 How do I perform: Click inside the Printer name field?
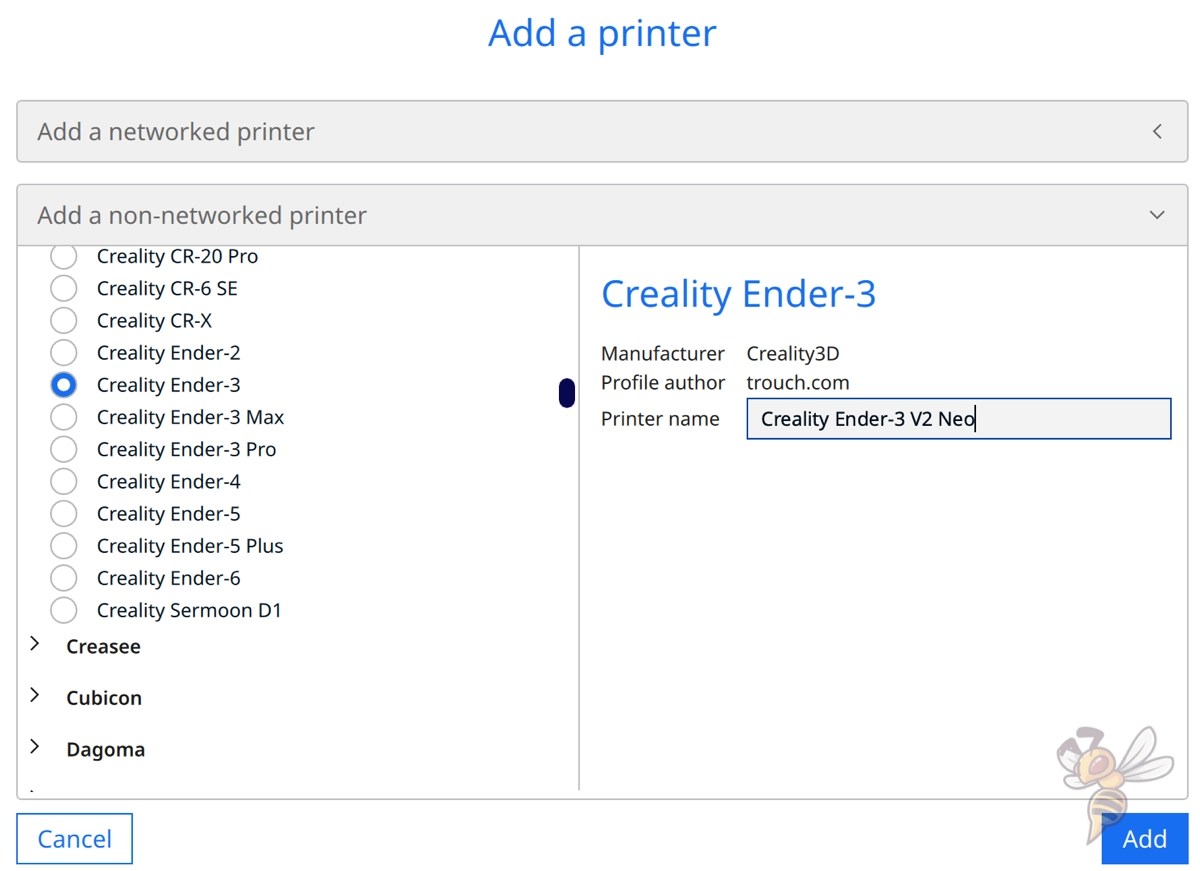click(x=958, y=418)
